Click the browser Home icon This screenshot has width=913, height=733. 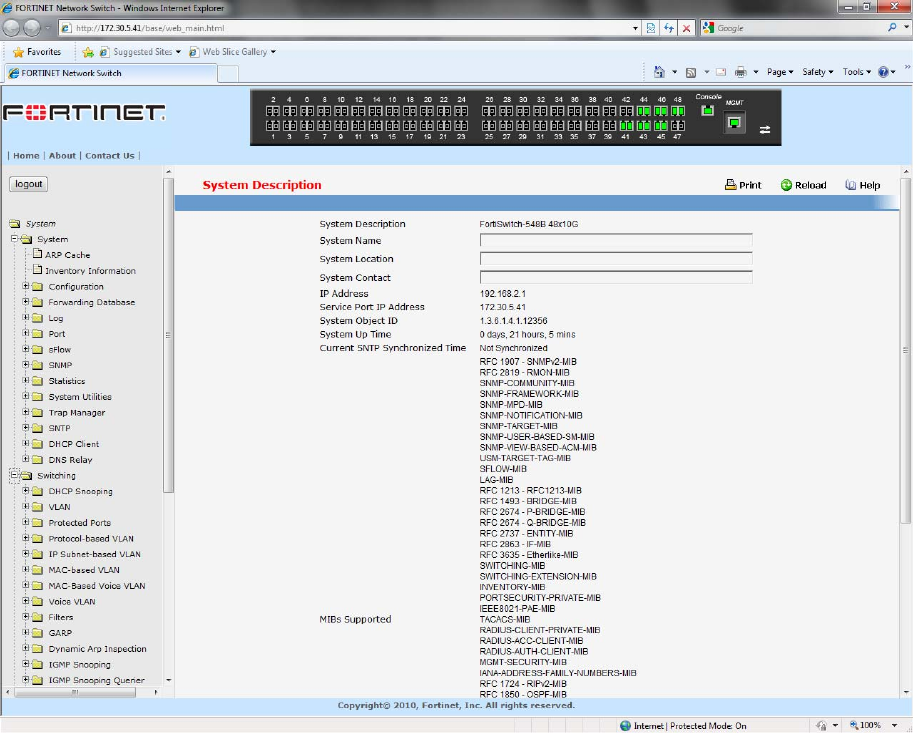point(659,72)
